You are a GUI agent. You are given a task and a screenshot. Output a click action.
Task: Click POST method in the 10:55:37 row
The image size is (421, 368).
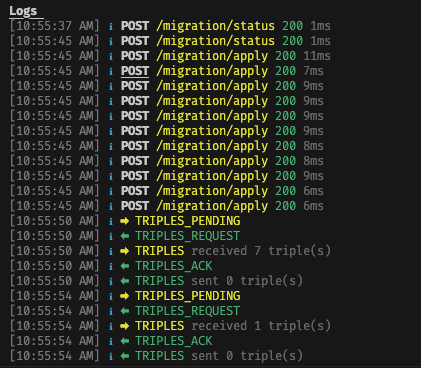point(135,26)
